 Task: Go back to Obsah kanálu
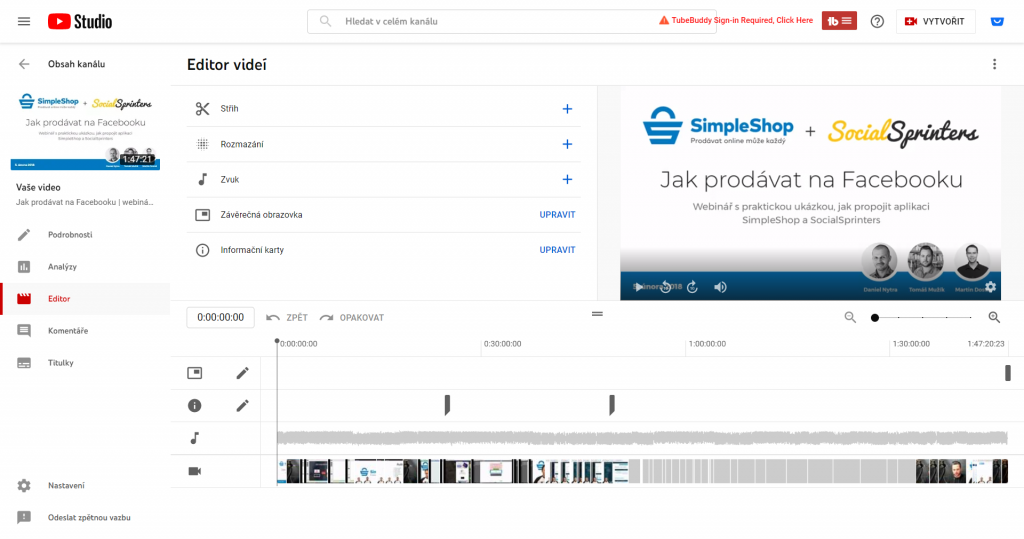tap(24, 64)
